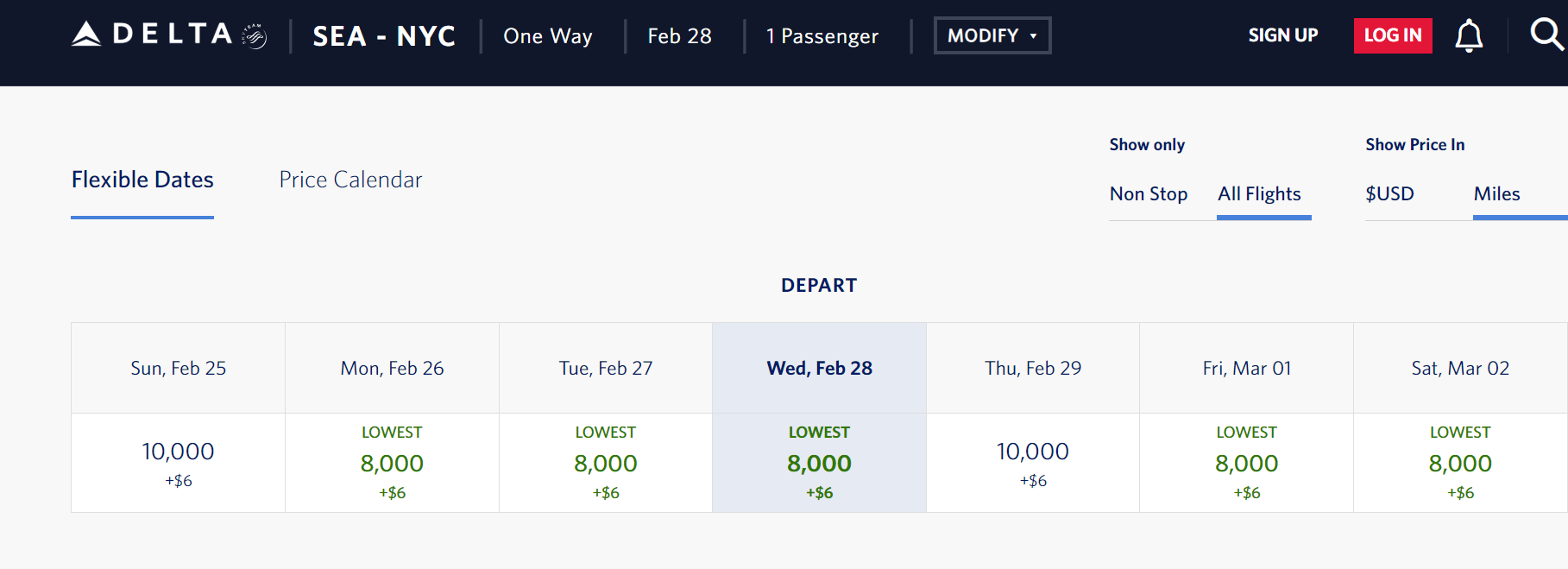Select the Flexible Dates tab

pos(142,180)
